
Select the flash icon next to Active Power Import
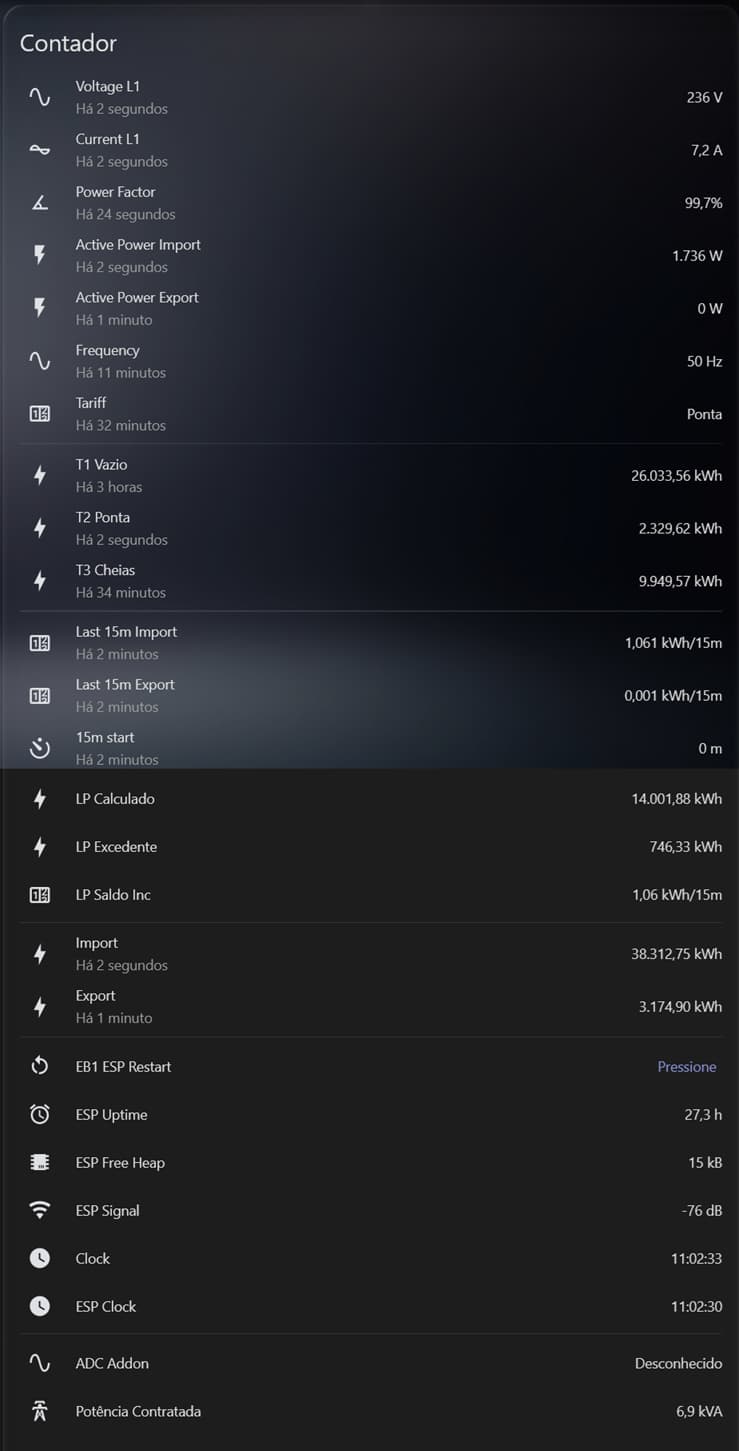pos(40,255)
